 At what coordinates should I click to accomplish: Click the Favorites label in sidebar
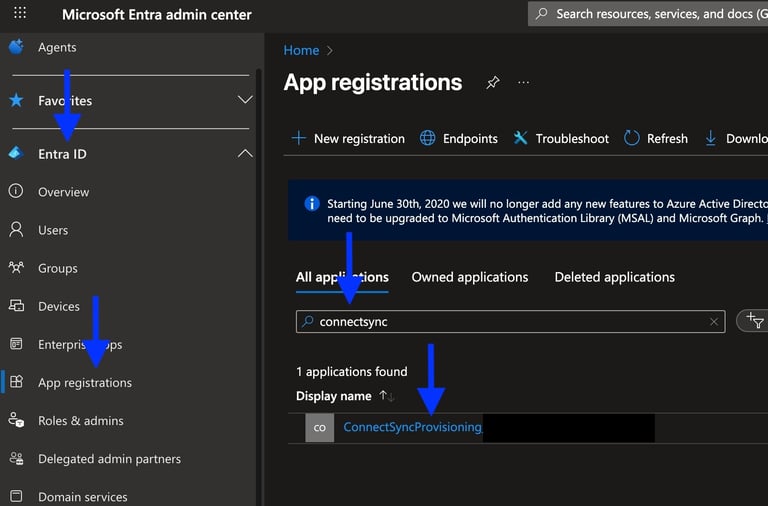[65, 101]
